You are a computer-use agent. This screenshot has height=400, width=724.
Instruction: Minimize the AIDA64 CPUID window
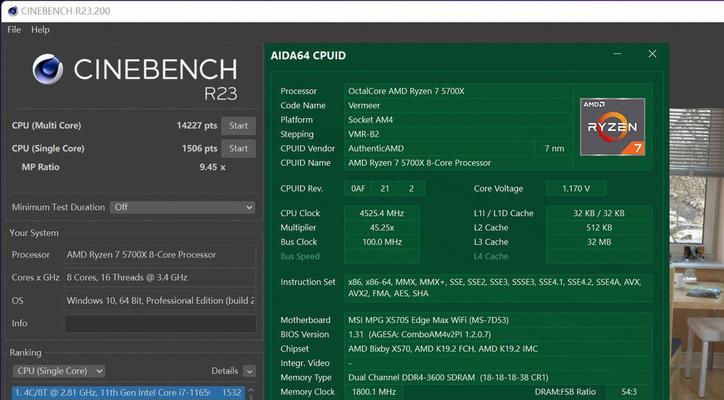pyautogui.click(x=617, y=54)
